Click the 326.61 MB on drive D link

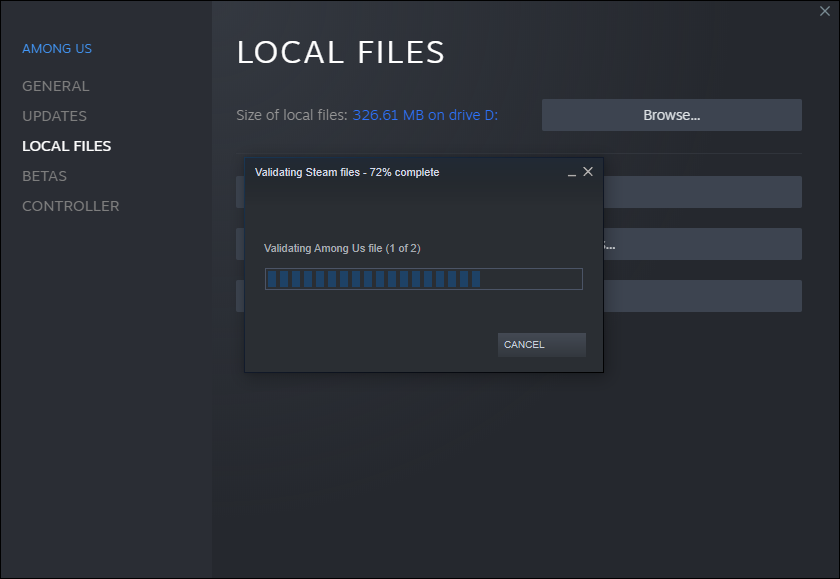pos(425,115)
